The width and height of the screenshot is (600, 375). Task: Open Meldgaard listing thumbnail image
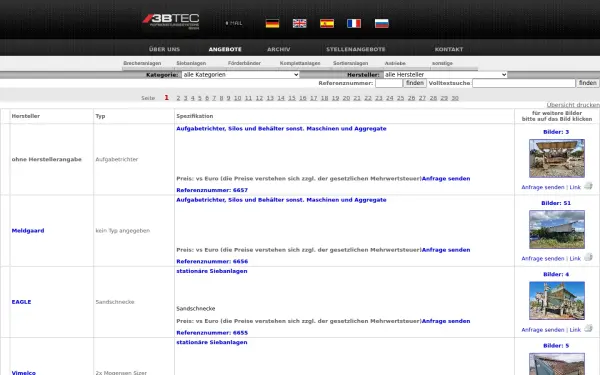click(557, 230)
